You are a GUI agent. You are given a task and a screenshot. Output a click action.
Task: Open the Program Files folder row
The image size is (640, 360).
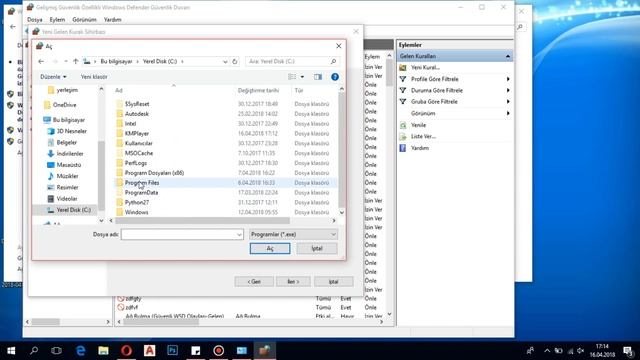coord(226,182)
